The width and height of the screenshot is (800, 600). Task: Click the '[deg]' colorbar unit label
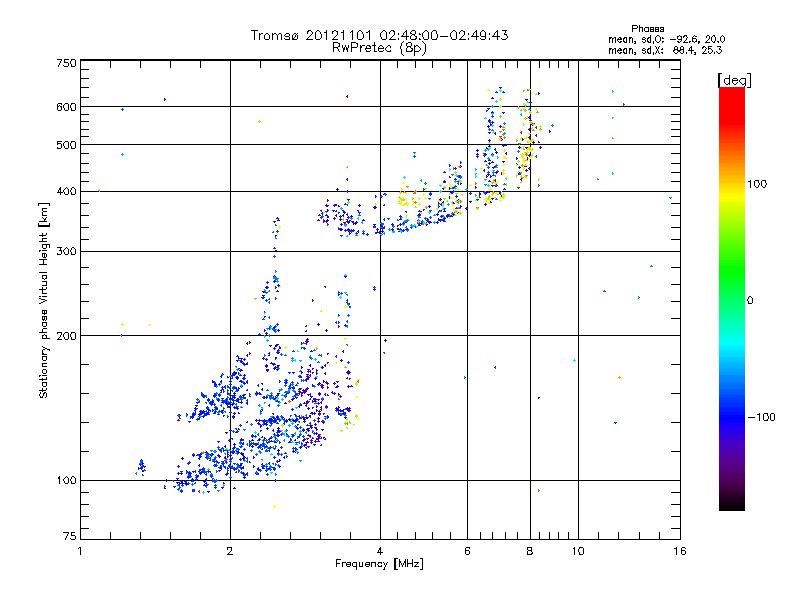(734, 80)
